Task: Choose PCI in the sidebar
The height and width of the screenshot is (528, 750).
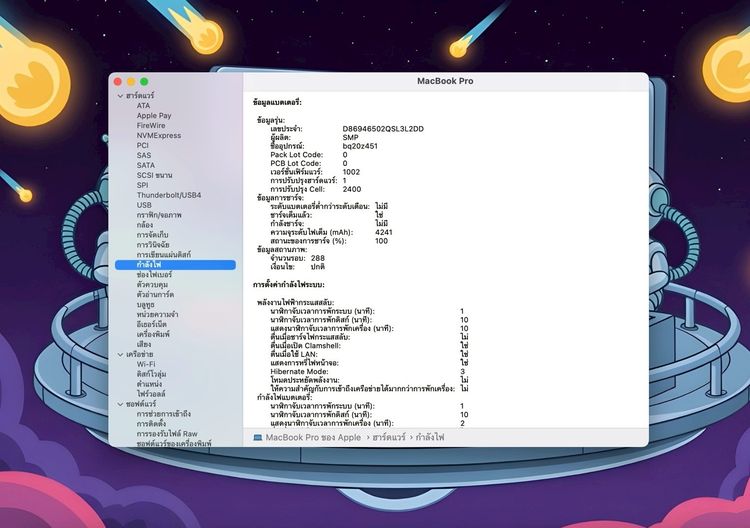Action: coord(143,145)
